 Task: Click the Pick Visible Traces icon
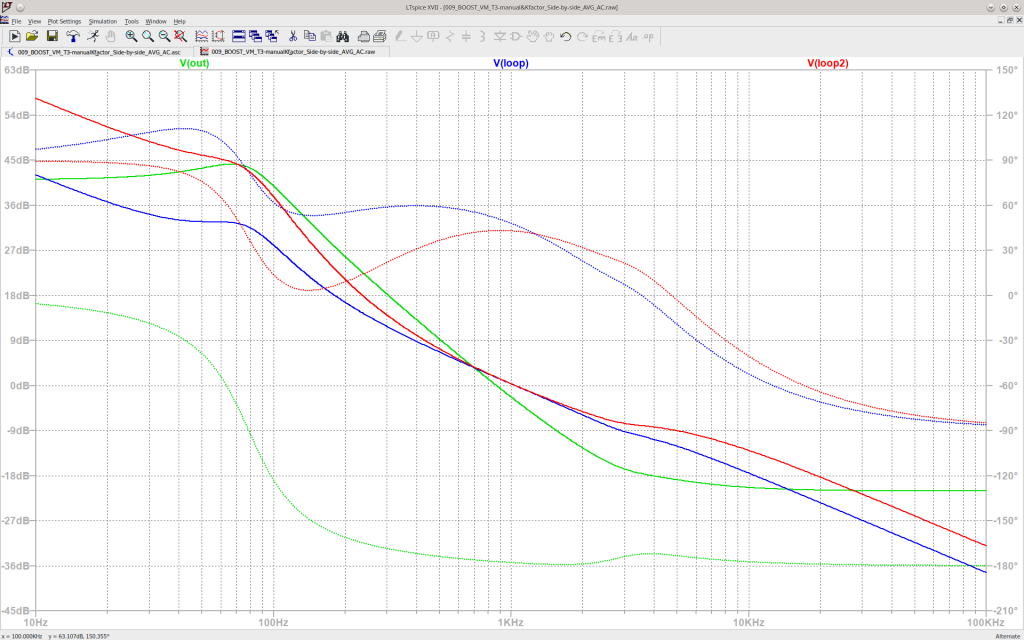(x=218, y=36)
